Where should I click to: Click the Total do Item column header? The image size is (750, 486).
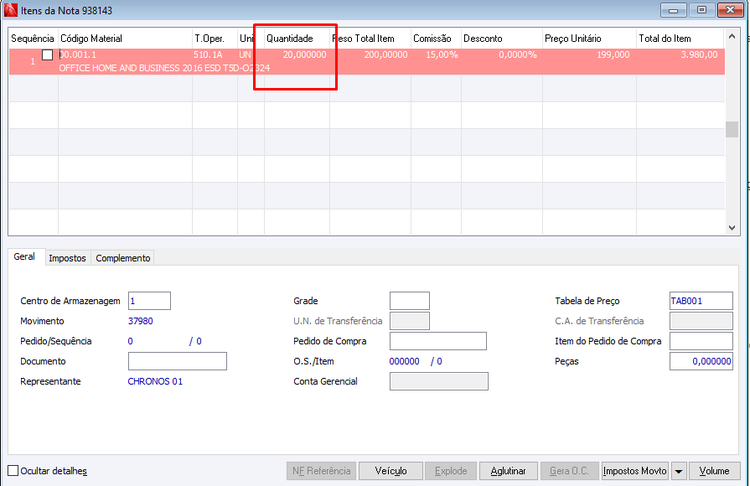680,38
